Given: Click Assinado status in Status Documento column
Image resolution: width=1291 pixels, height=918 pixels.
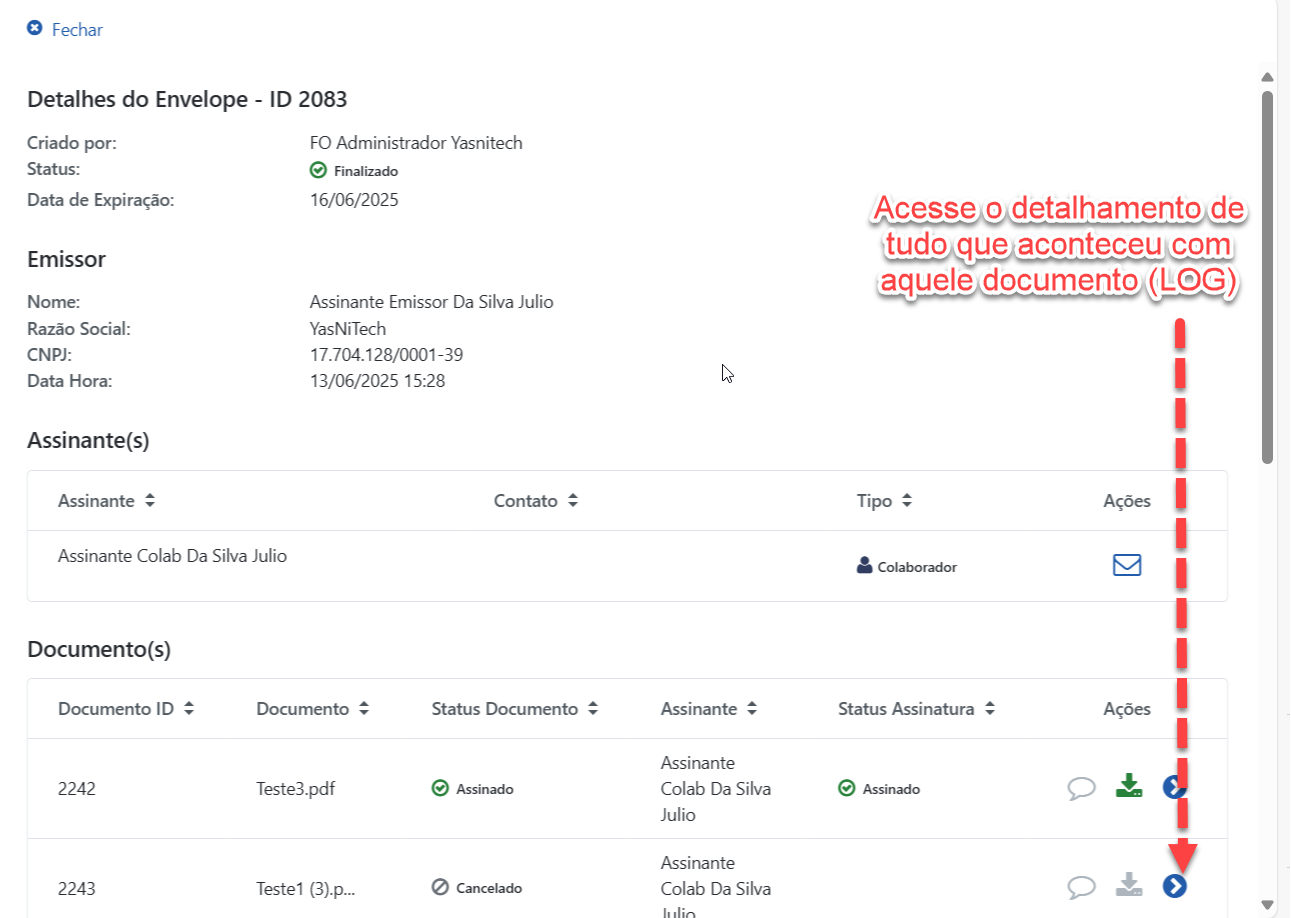Looking at the screenshot, I should 472,789.
